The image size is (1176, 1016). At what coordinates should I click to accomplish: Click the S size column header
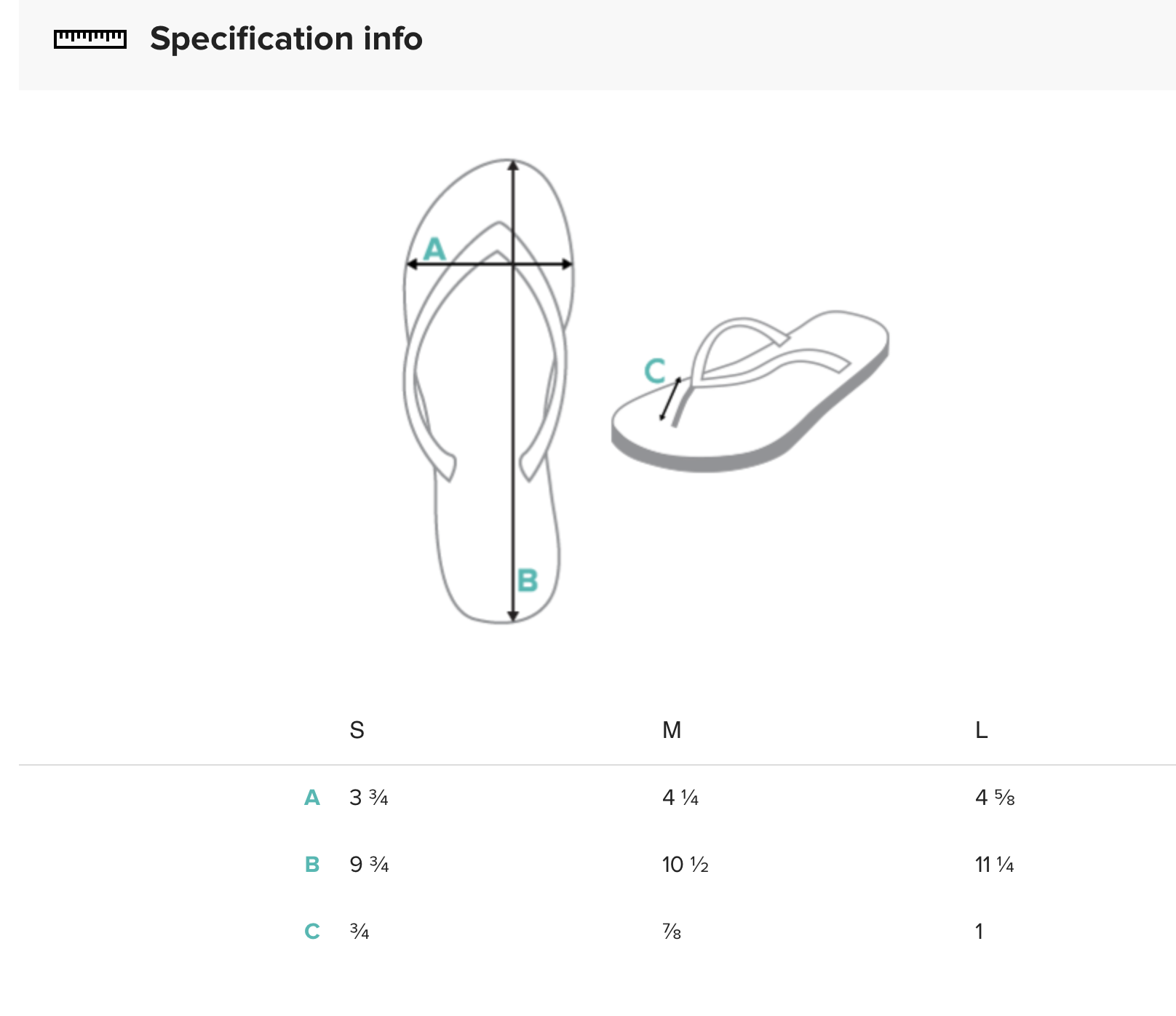coord(357,730)
